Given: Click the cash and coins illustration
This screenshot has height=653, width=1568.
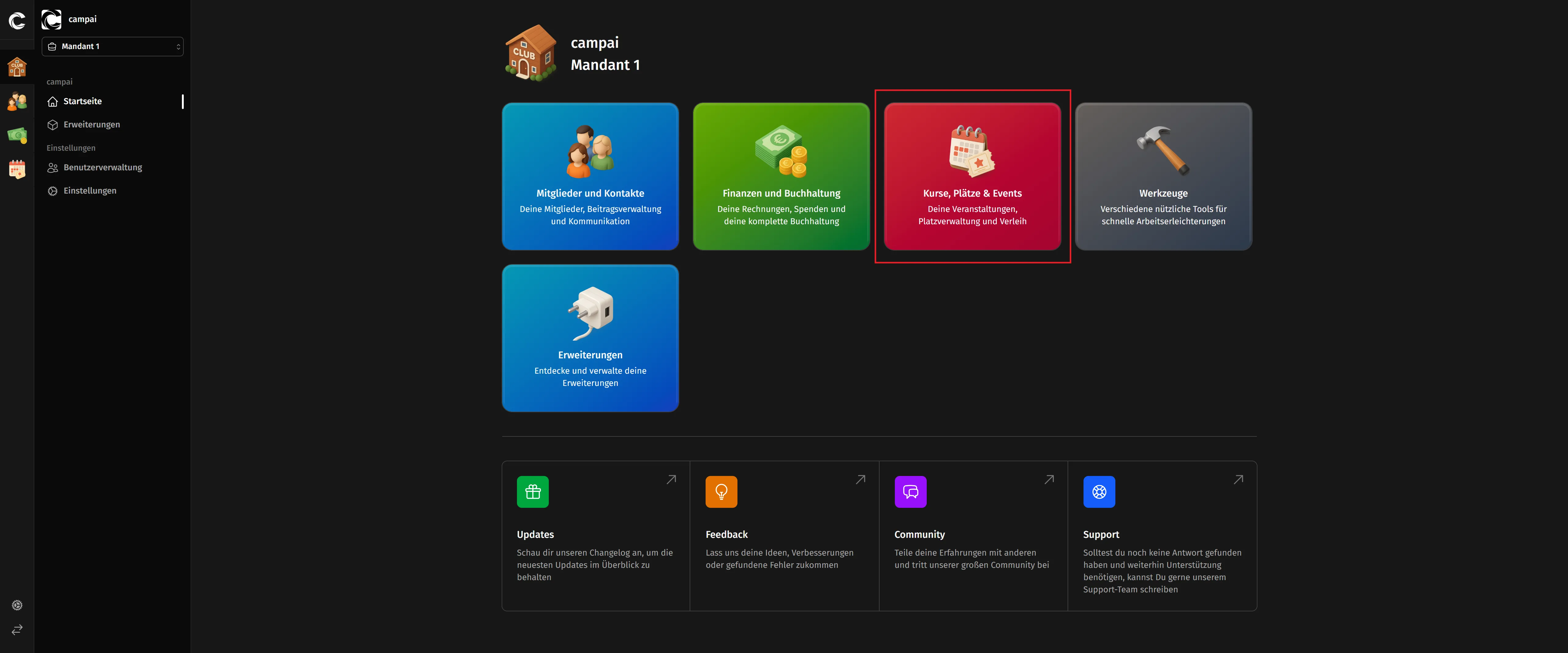Looking at the screenshot, I should [782, 152].
